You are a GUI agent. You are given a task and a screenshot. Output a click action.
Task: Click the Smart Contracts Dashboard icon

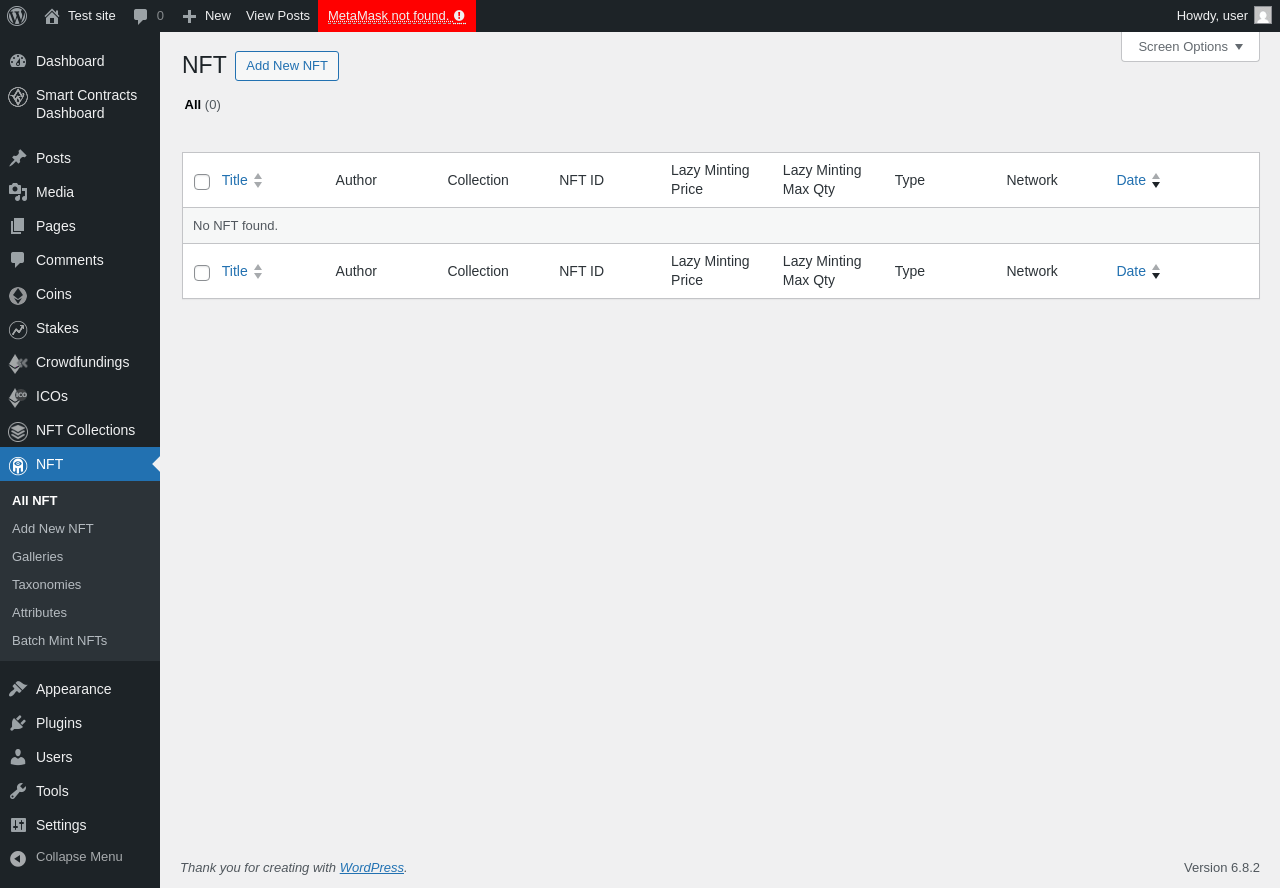18,97
